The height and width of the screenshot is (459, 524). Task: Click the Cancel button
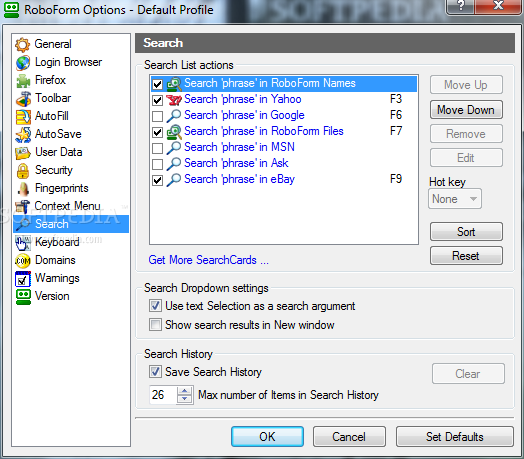349,437
